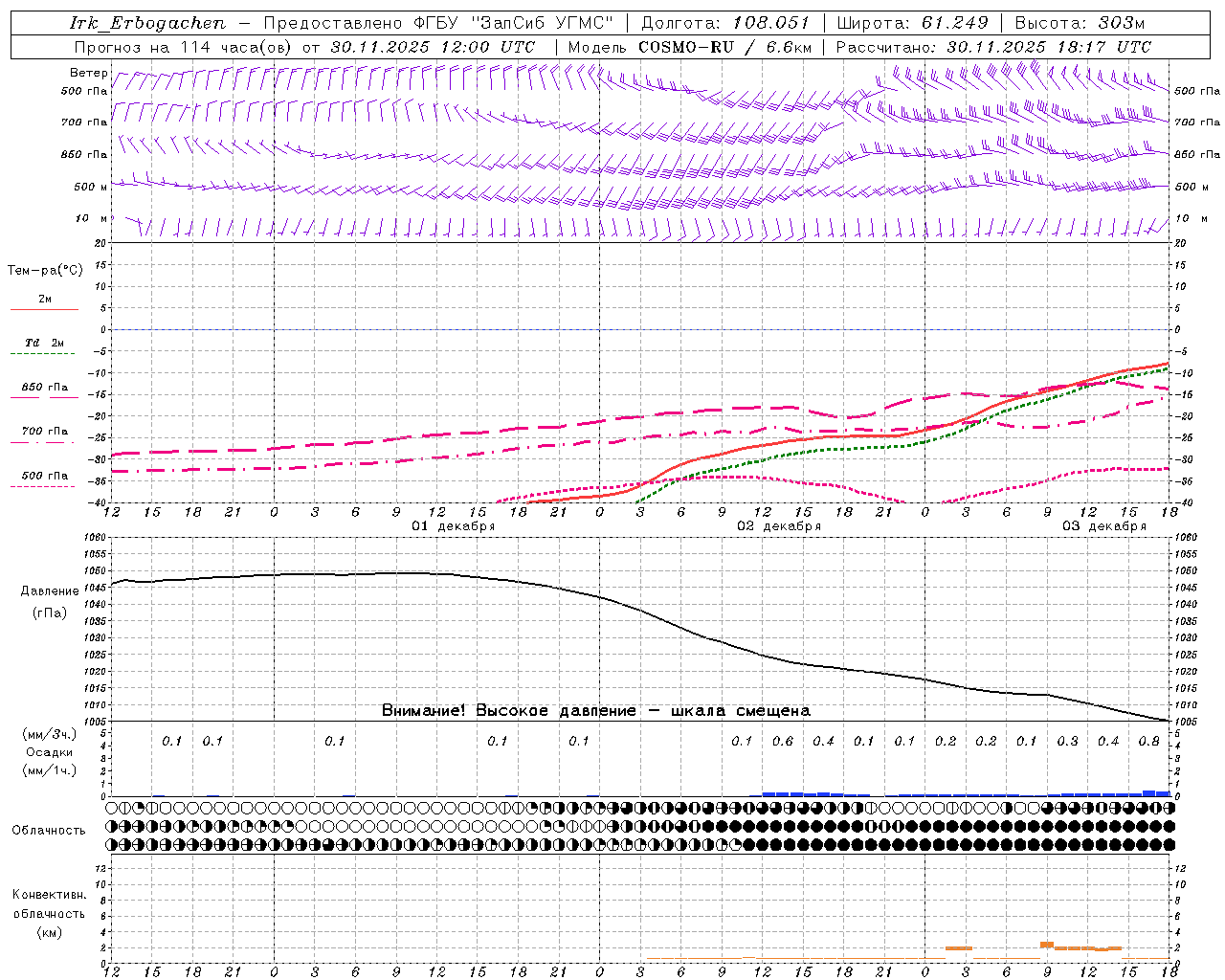Click the precipitation label "Осадки"
The width and height of the screenshot is (1225, 980).
click(50, 752)
